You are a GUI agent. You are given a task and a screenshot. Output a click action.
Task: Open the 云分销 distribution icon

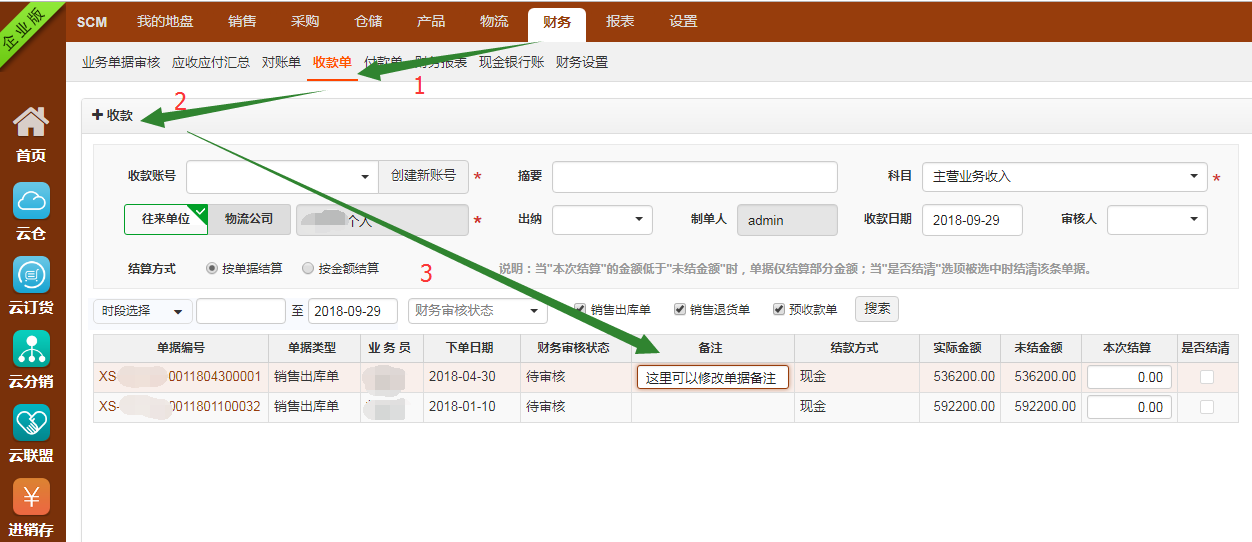pos(31,349)
